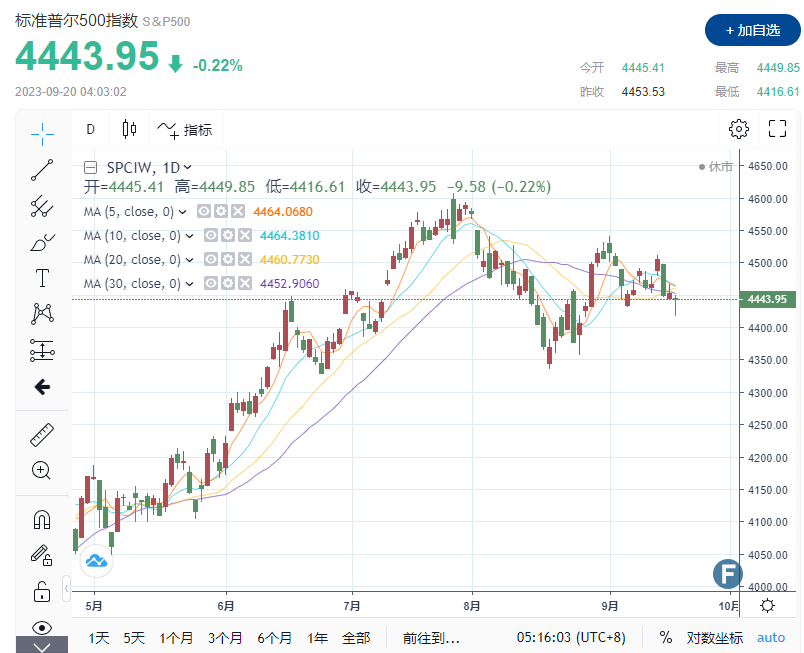Screen dimensions: 804x653
Task: Open chart settings gear icon
Action: coord(738,129)
